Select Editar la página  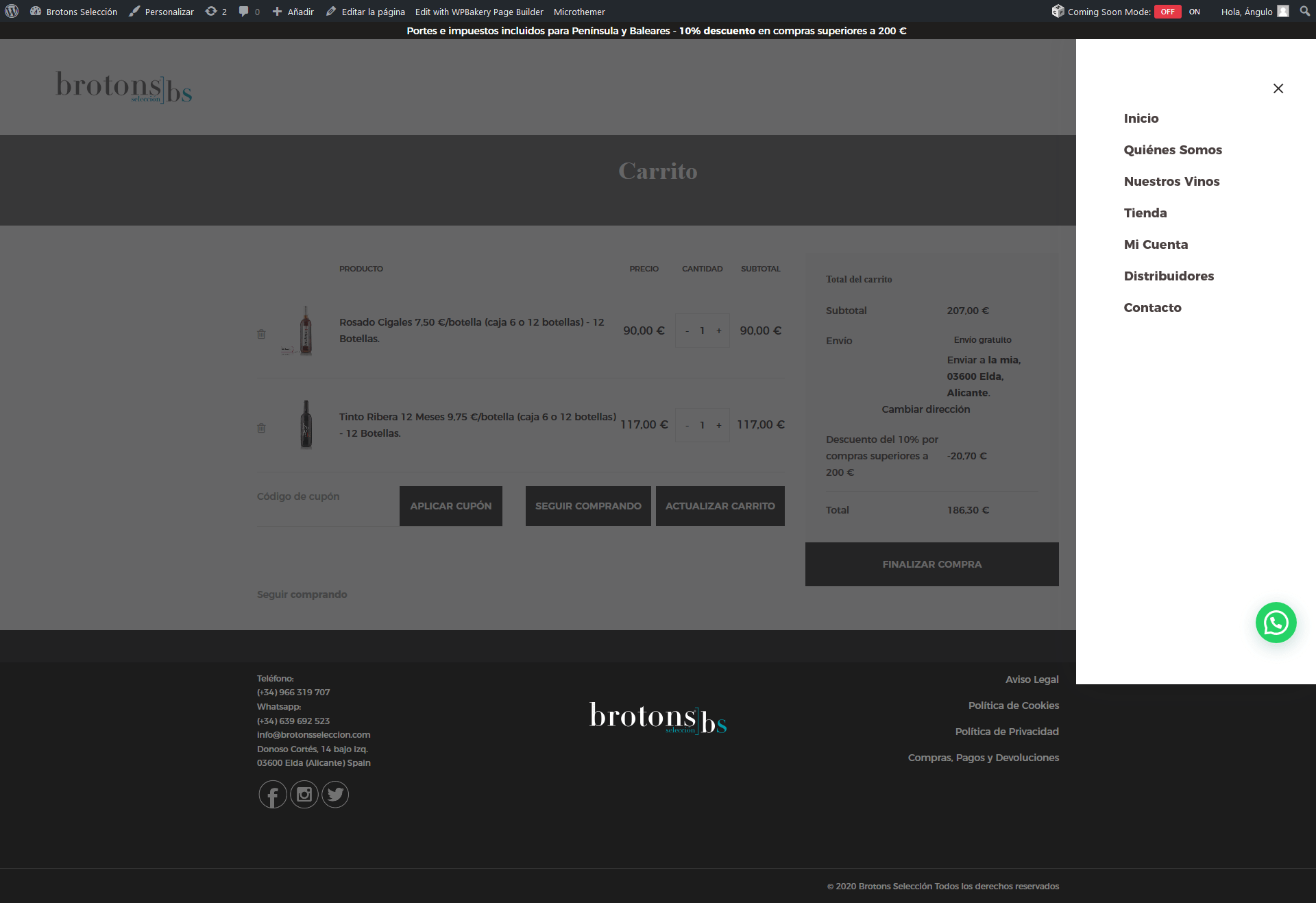(x=365, y=12)
